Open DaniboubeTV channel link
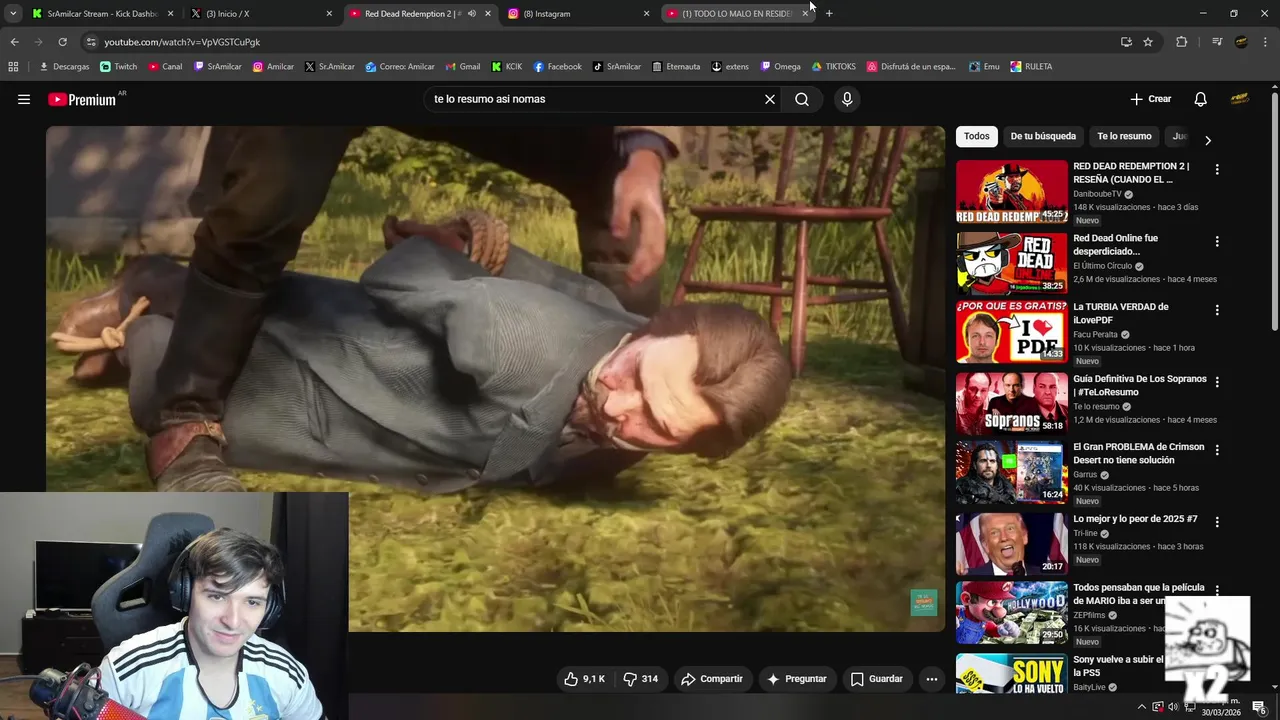This screenshot has width=1280, height=720. 1097,194
